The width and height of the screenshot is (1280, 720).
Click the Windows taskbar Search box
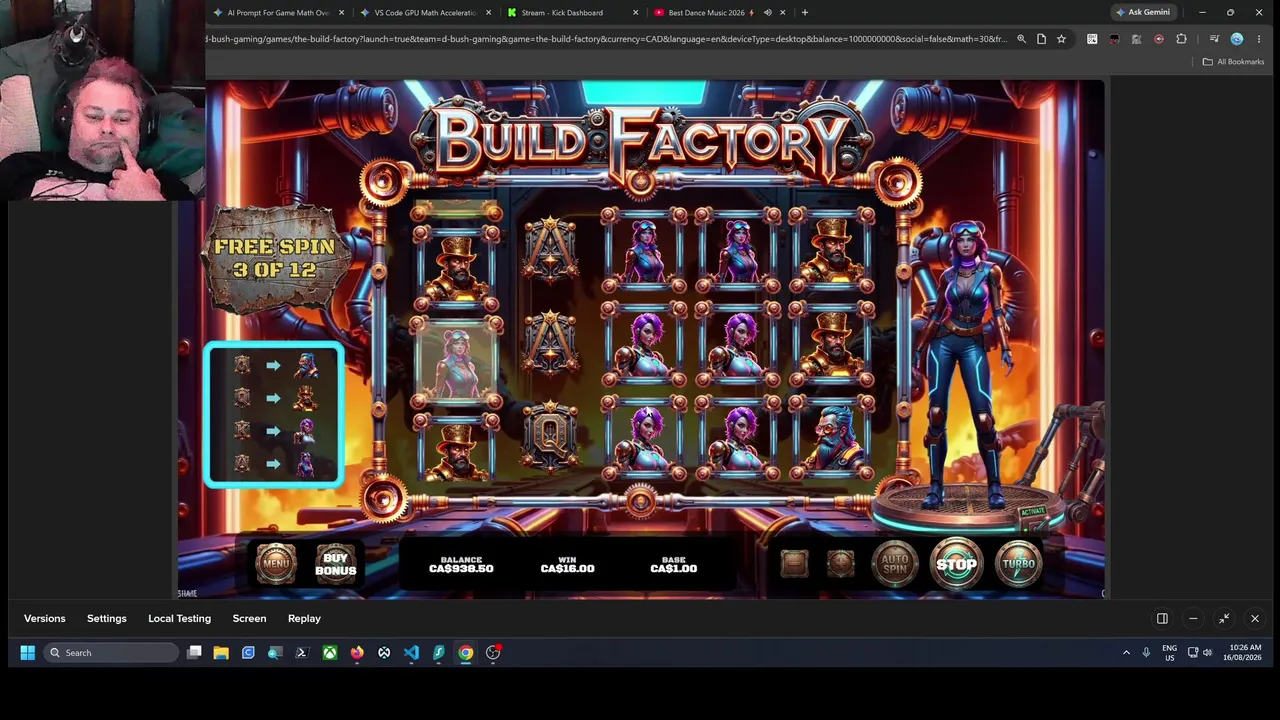click(112, 653)
